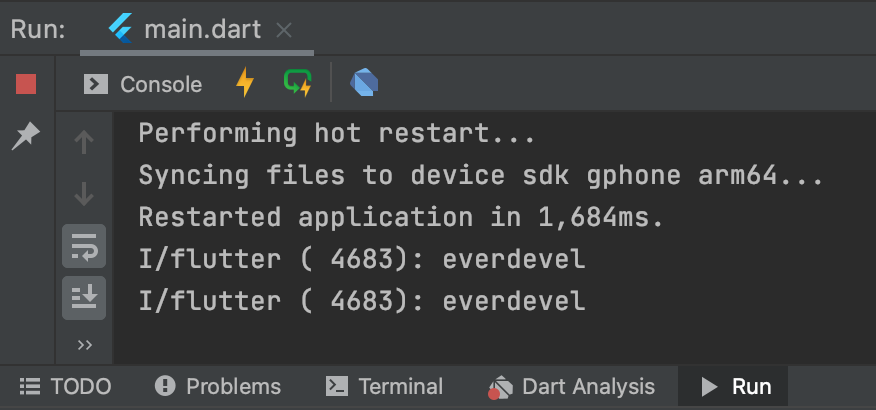Open the Problems tool window
876x410 pixels.
click(x=218, y=387)
